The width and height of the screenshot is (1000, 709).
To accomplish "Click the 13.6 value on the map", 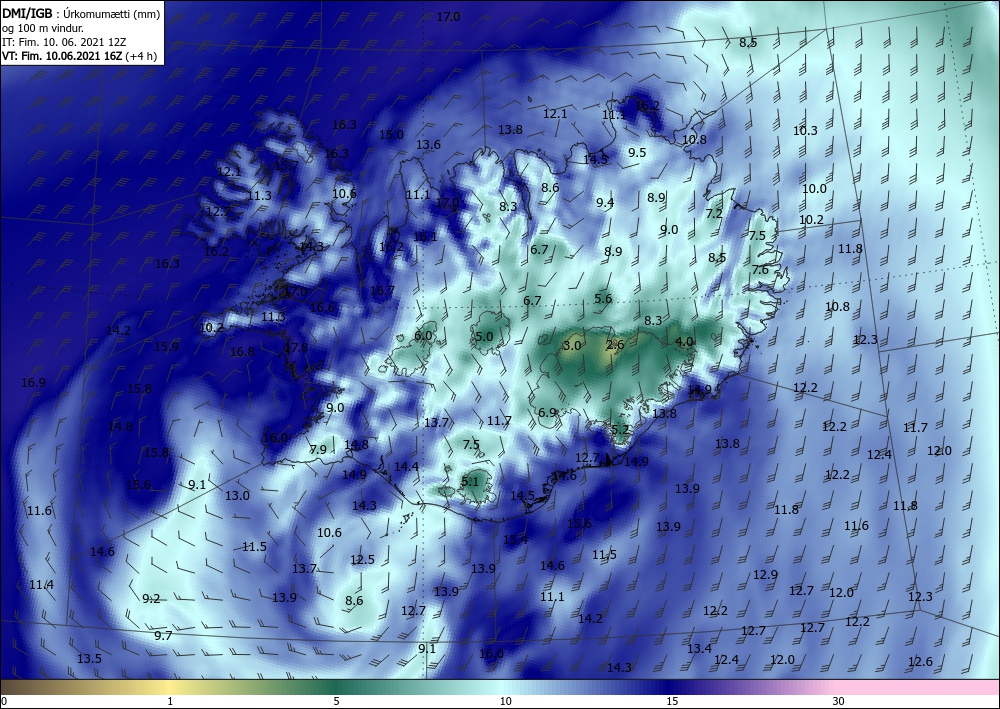I will click(428, 145).
